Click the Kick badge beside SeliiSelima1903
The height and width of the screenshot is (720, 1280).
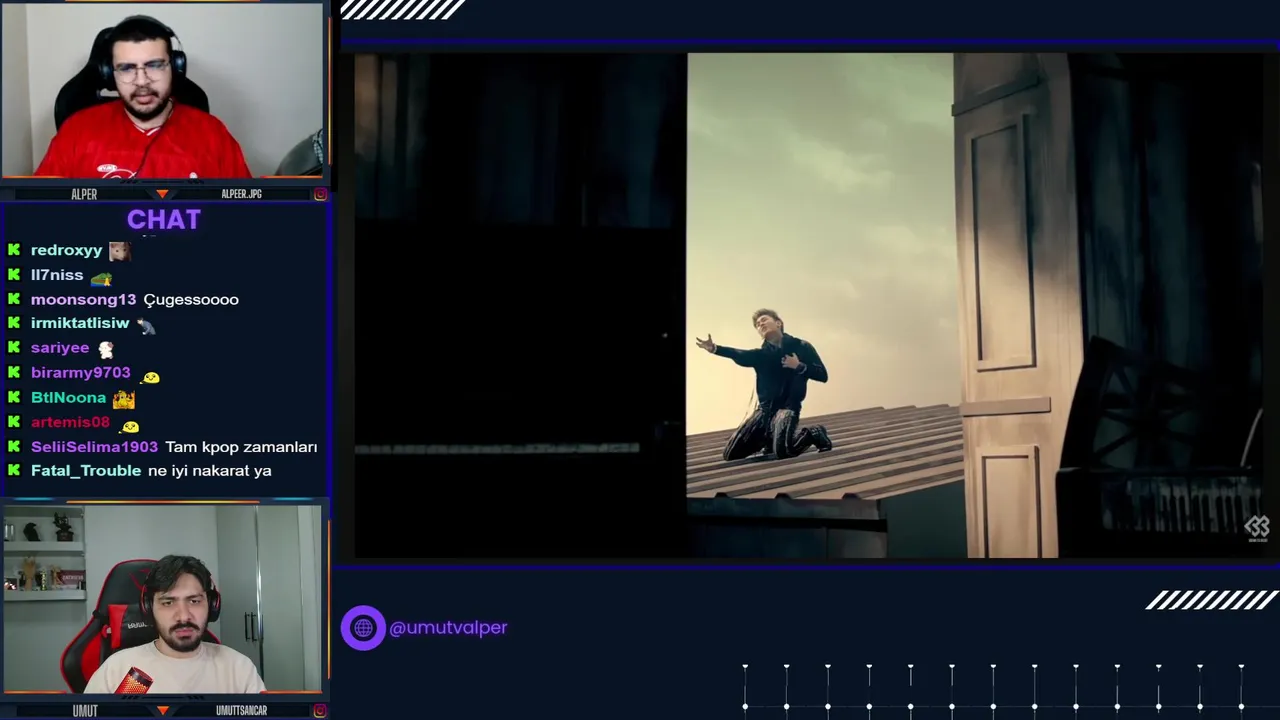14,446
